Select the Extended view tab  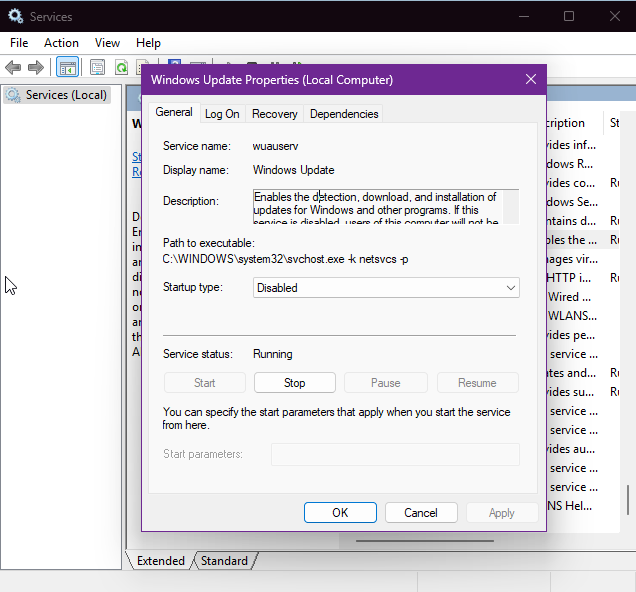tap(161, 561)
